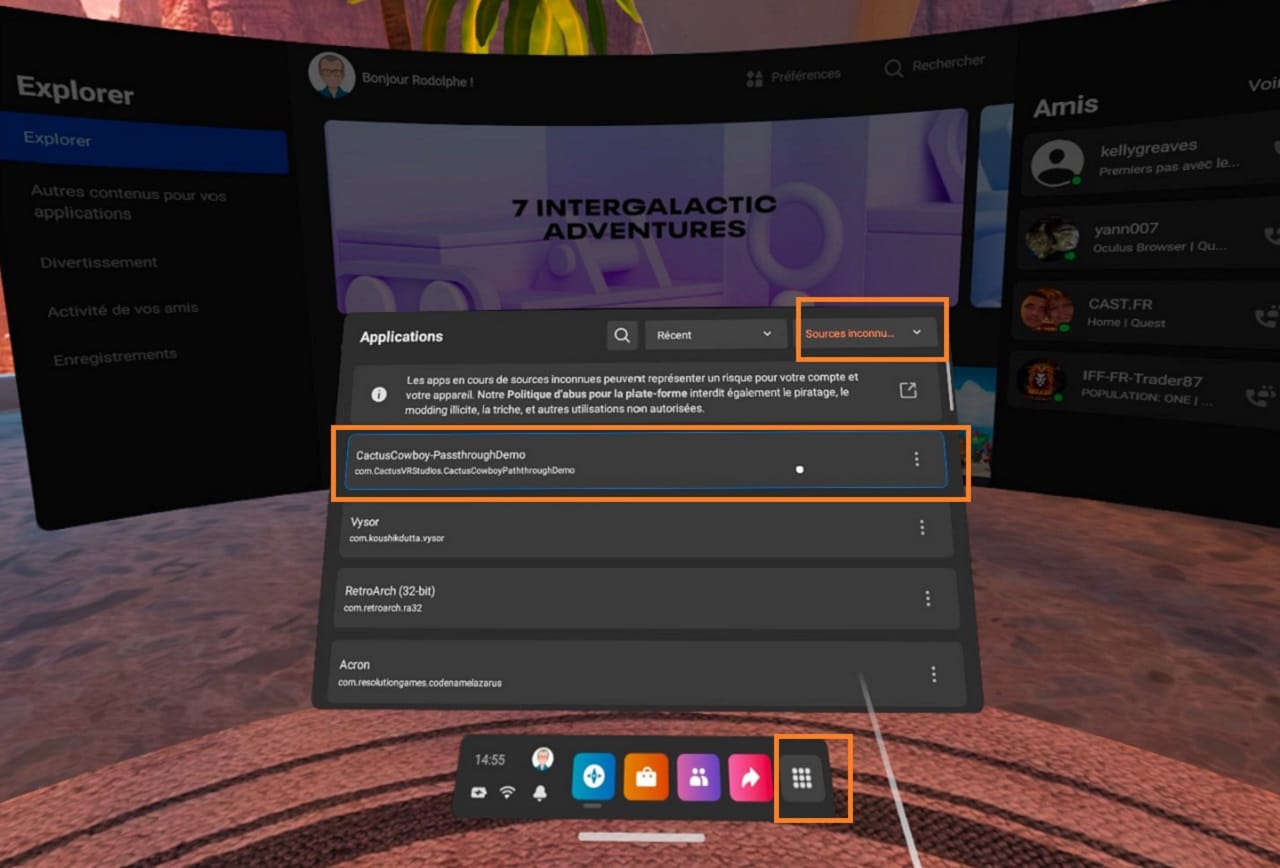Open the apps grid icon in dock
This screenshot has height=868, width=1280.
point(802,779)
